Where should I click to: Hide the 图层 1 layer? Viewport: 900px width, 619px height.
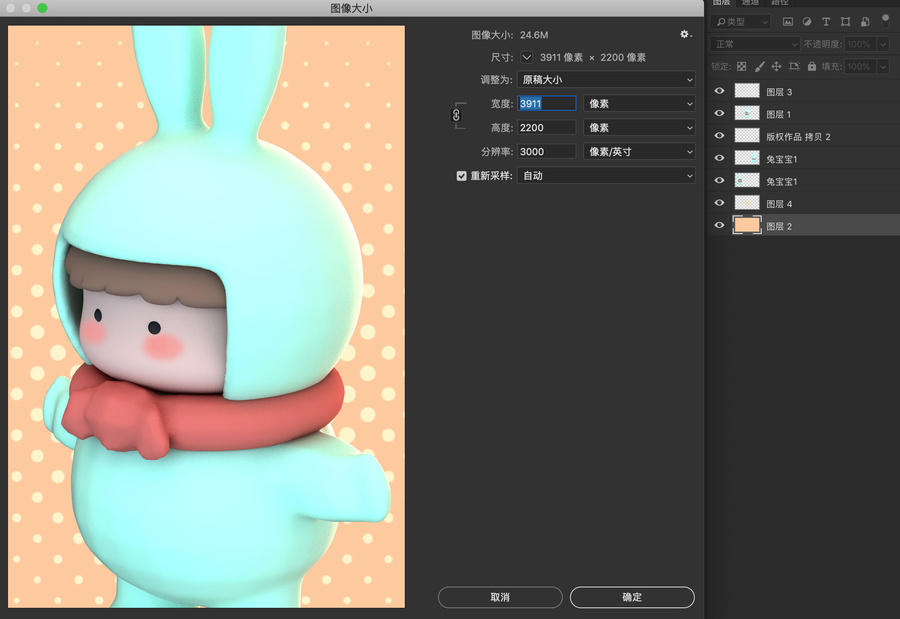tap(719, 113)
